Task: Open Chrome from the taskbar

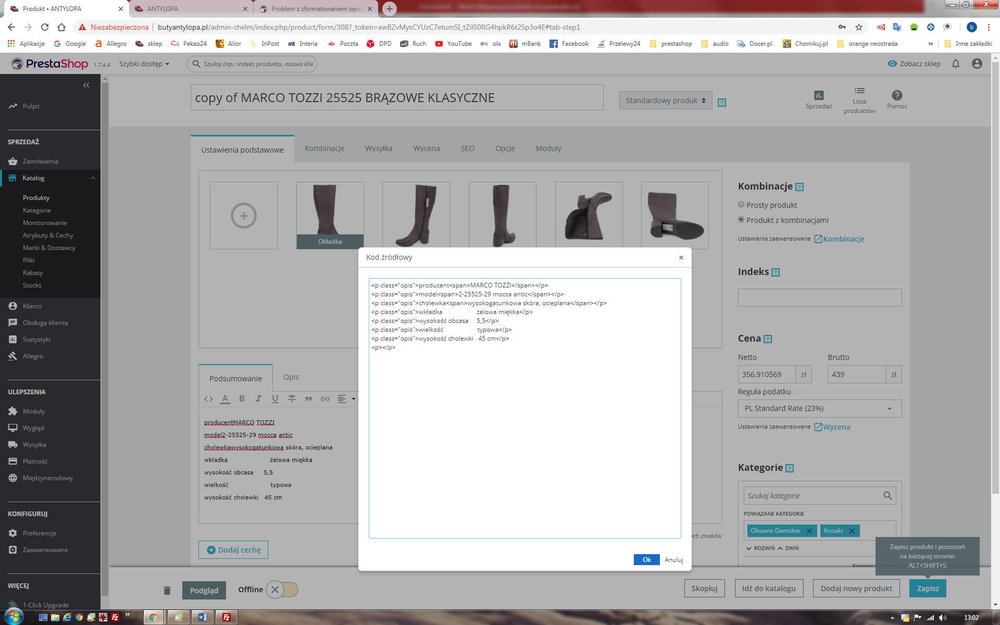Action: coord(153,617)
